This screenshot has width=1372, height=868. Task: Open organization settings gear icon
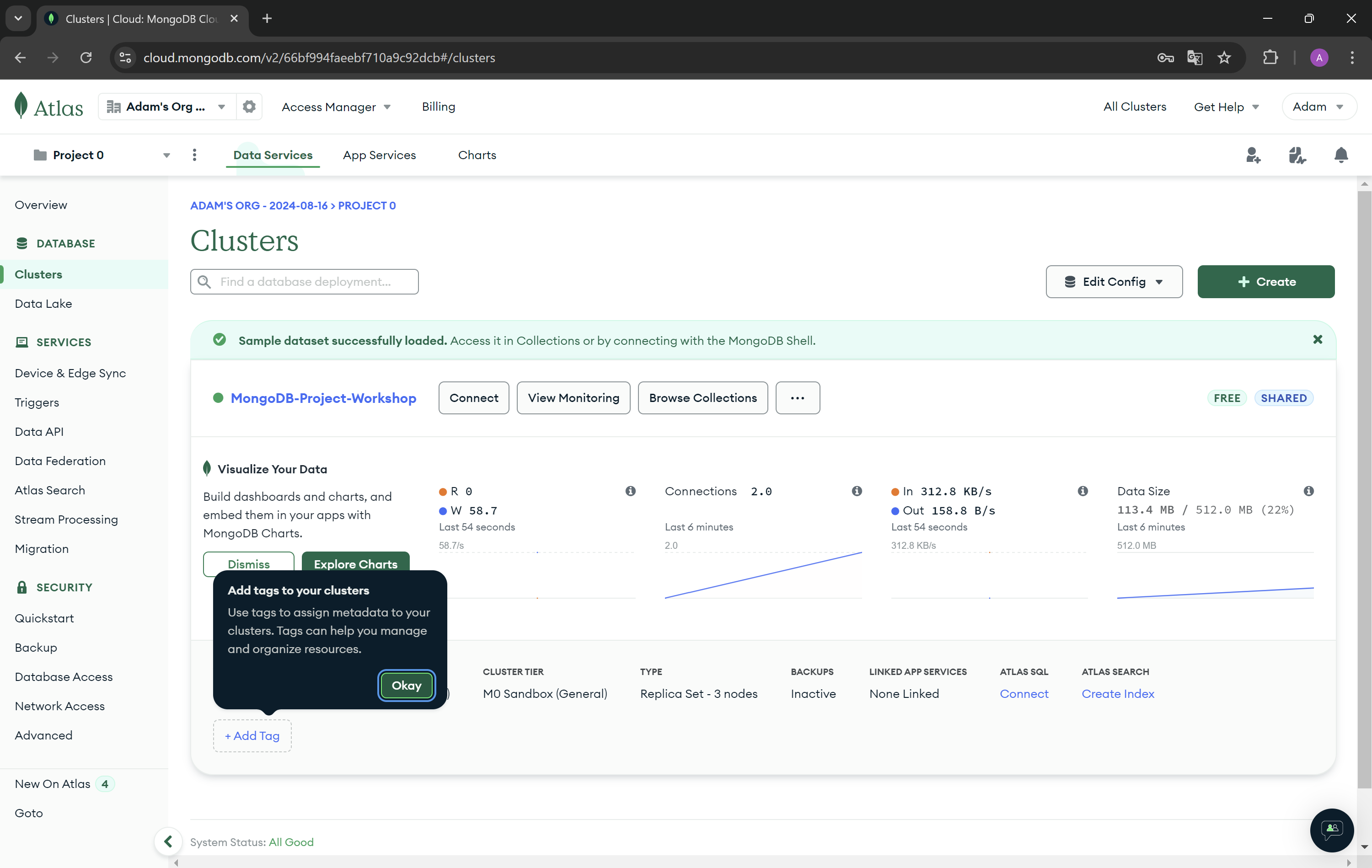(249, 107)
